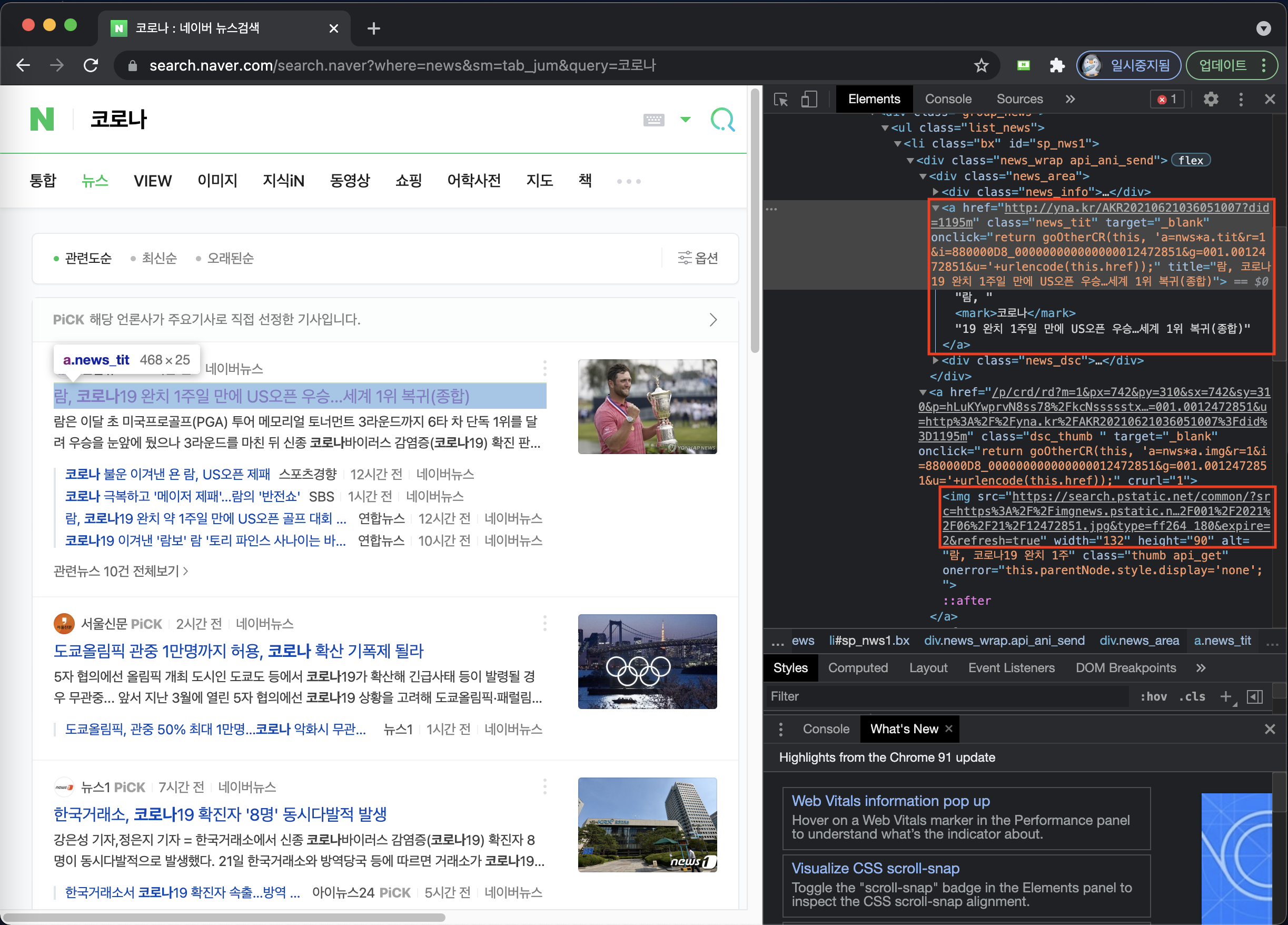1288x925 pixels.
Task: Open the Naver virtual keyboard icon
Action: click(x=653, y=120)
